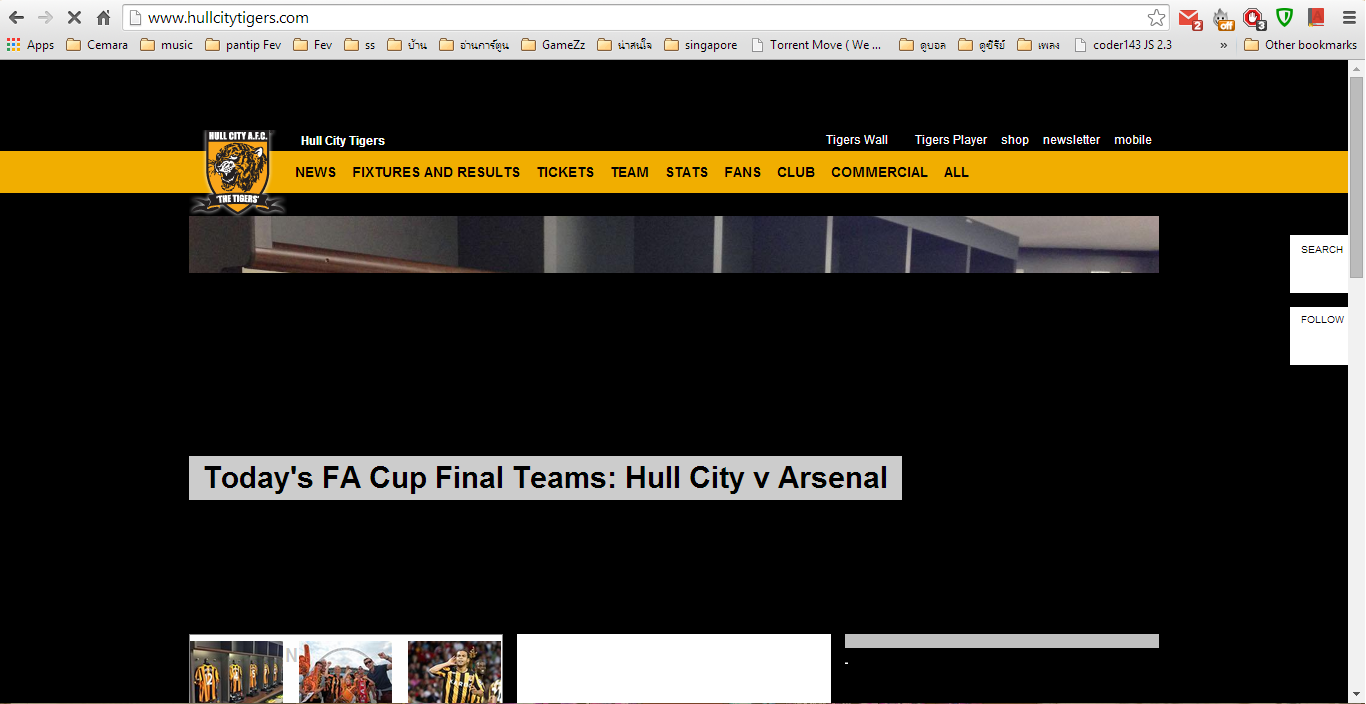Open the newsletter link

tap(1071, 140)
